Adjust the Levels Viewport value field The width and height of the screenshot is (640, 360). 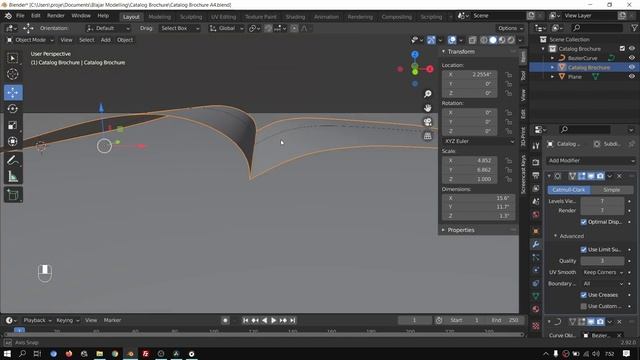[602, 201]
